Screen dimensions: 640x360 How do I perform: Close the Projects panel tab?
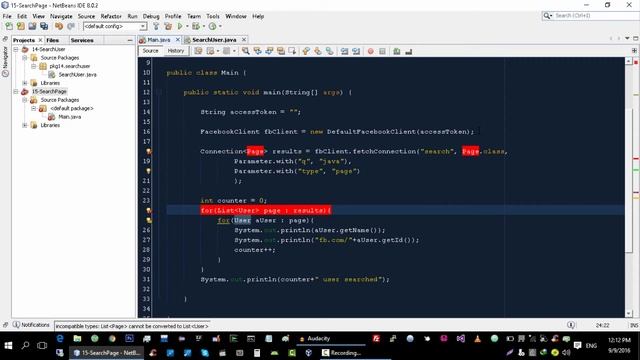pos(40,40)
